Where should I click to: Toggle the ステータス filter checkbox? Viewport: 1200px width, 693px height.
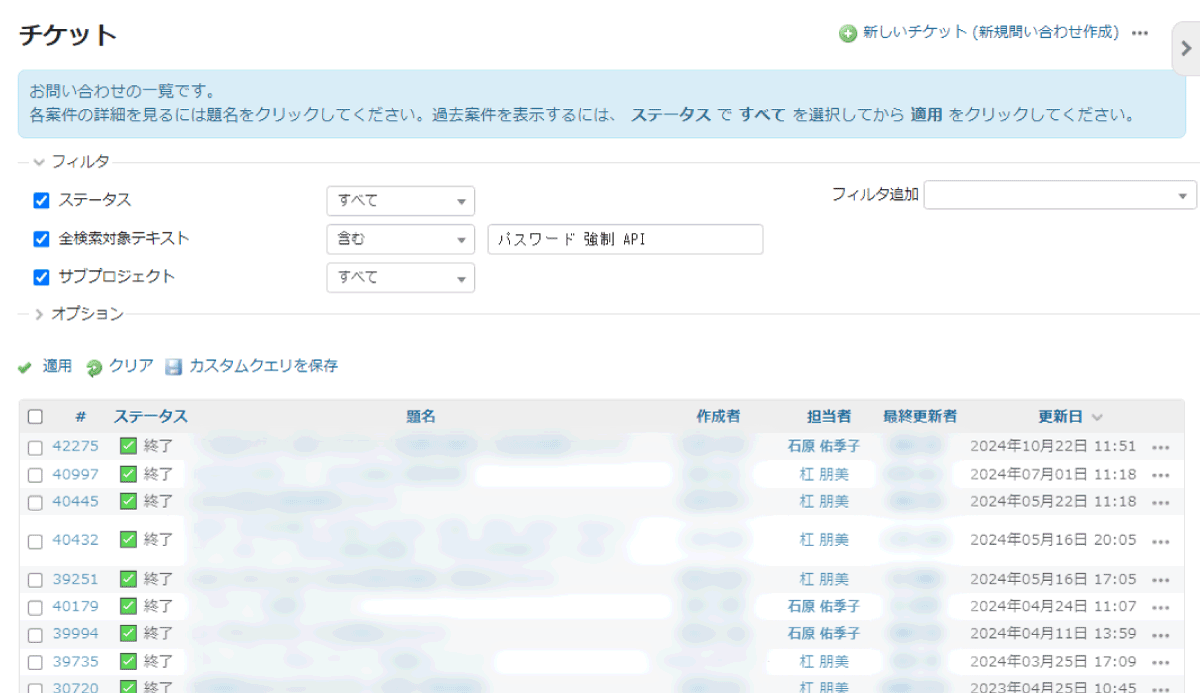(x=41, y=200)
